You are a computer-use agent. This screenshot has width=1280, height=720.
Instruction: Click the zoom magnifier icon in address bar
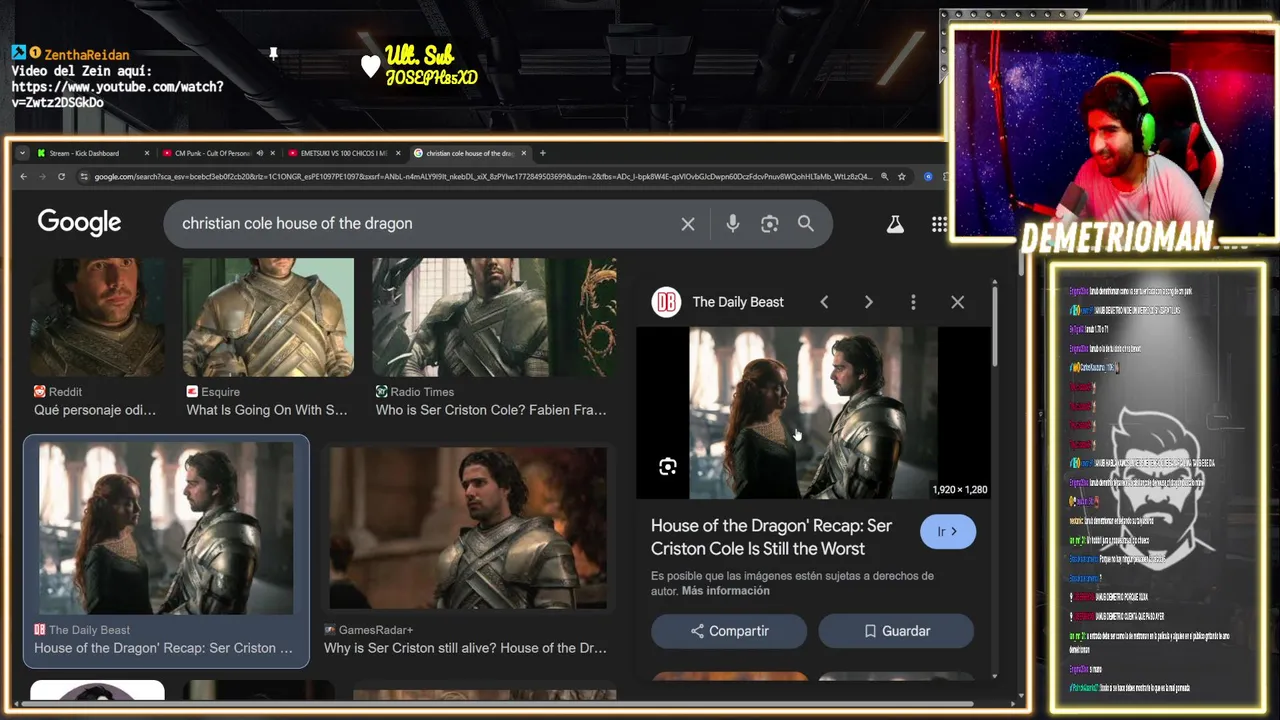884,177
